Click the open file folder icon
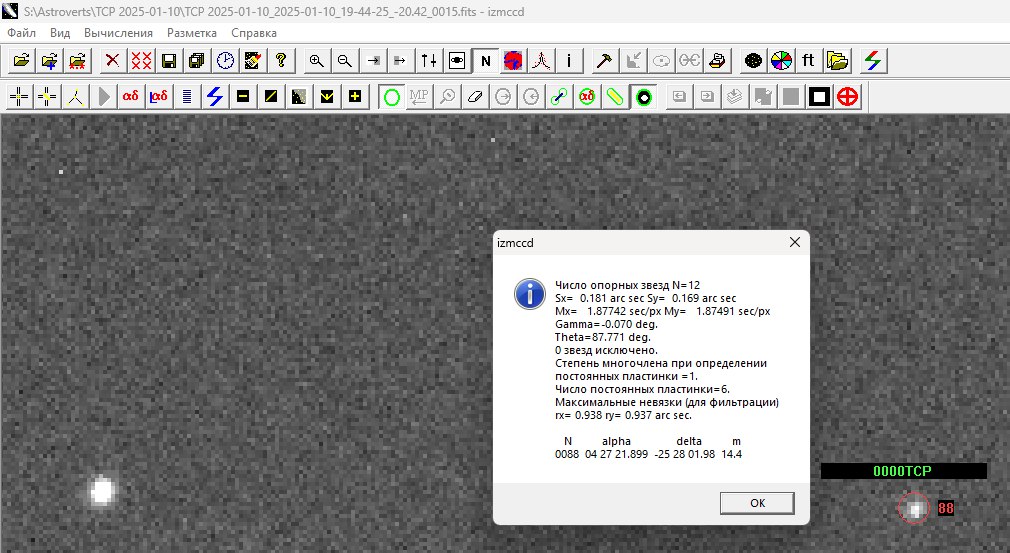 pyautogui.click(x=21, y=61)
